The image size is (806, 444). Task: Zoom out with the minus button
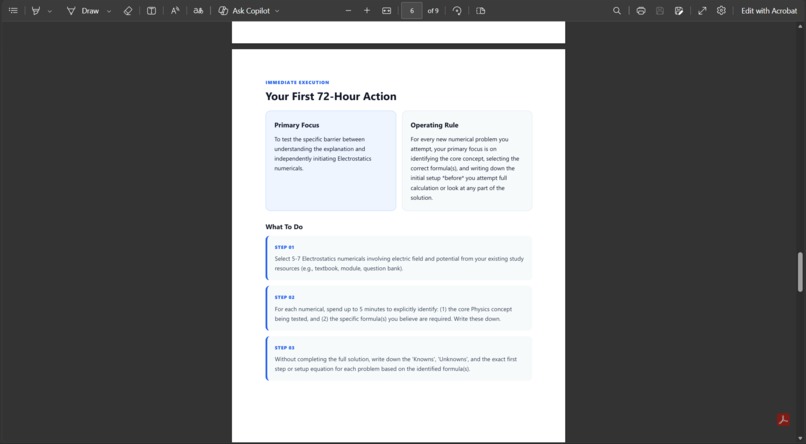tap(349, 10)
